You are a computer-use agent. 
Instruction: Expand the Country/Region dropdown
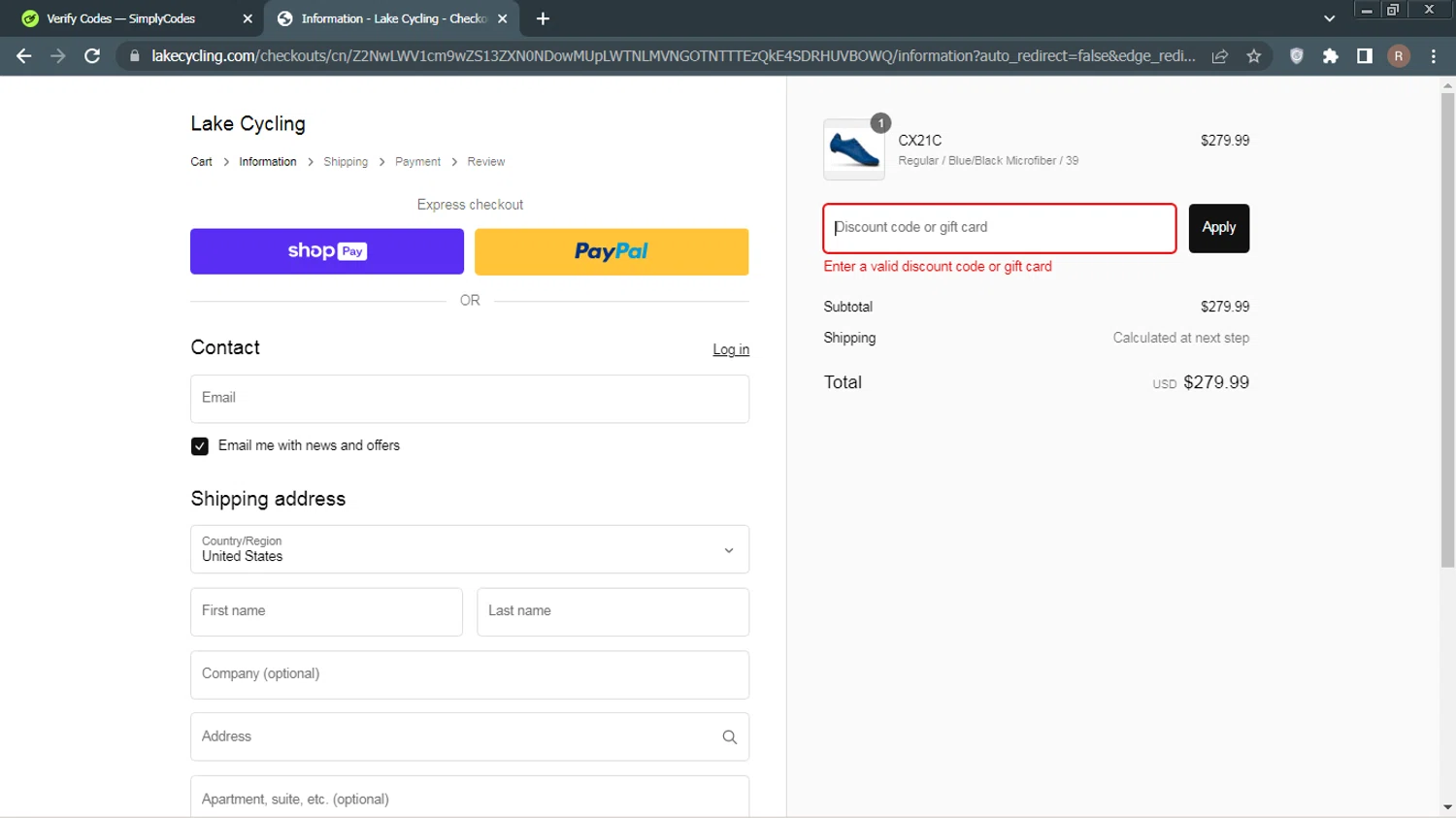pos(470,549)
